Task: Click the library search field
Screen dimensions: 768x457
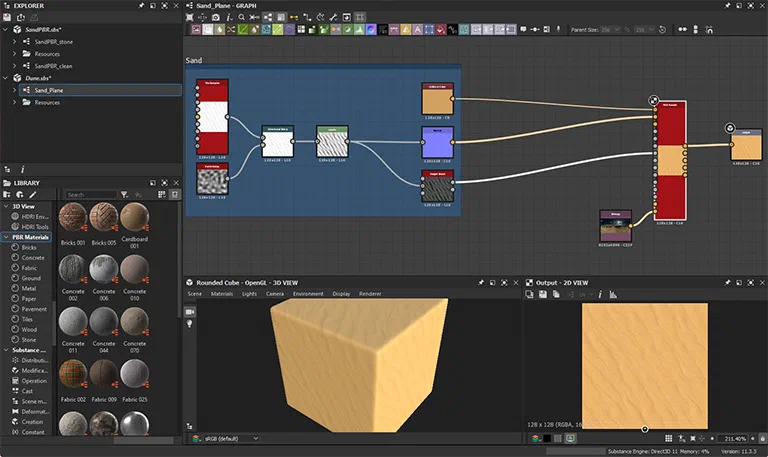Action: (x=91, y=194)
